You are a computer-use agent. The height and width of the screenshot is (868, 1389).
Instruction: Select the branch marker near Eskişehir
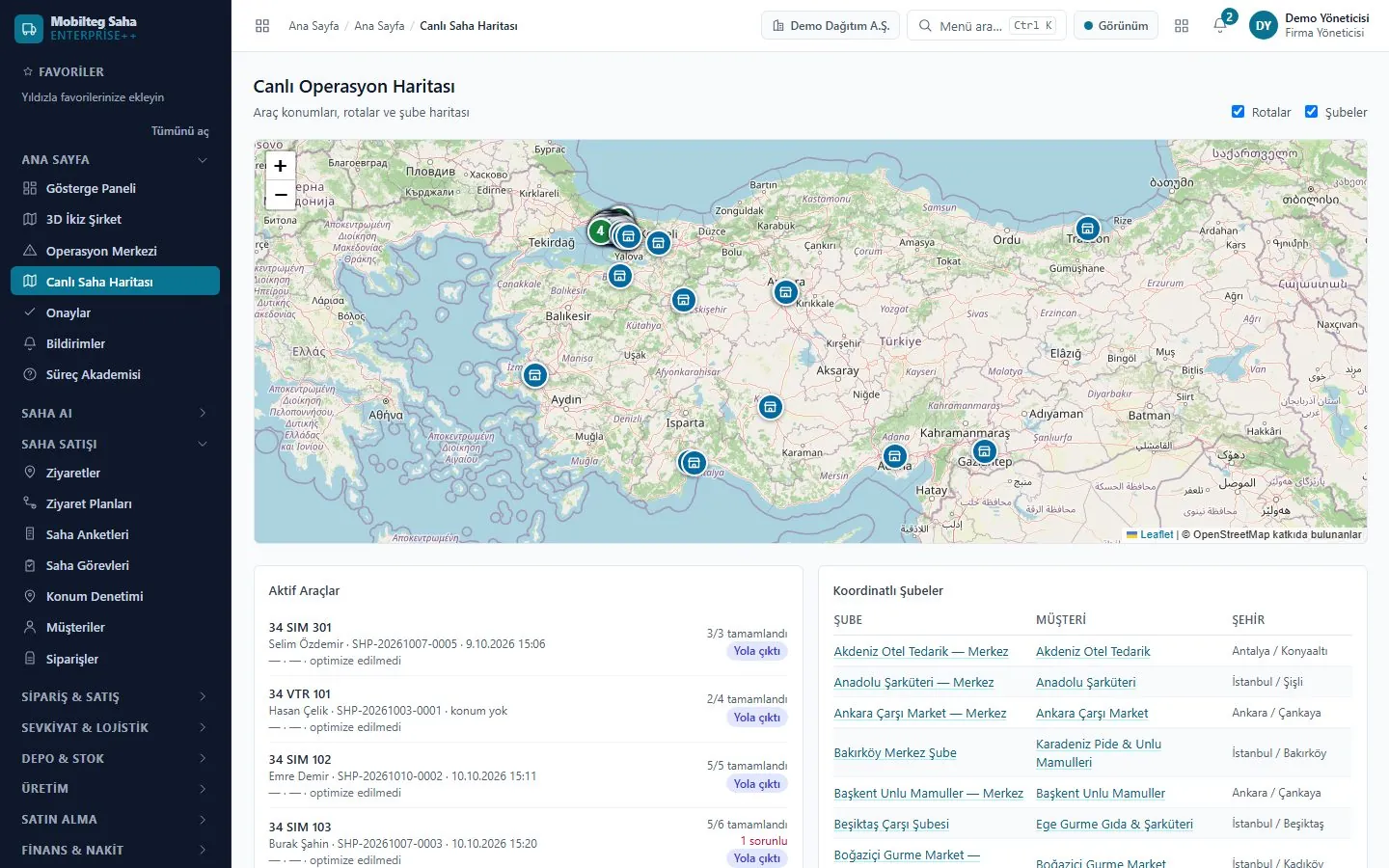[683, 300]
